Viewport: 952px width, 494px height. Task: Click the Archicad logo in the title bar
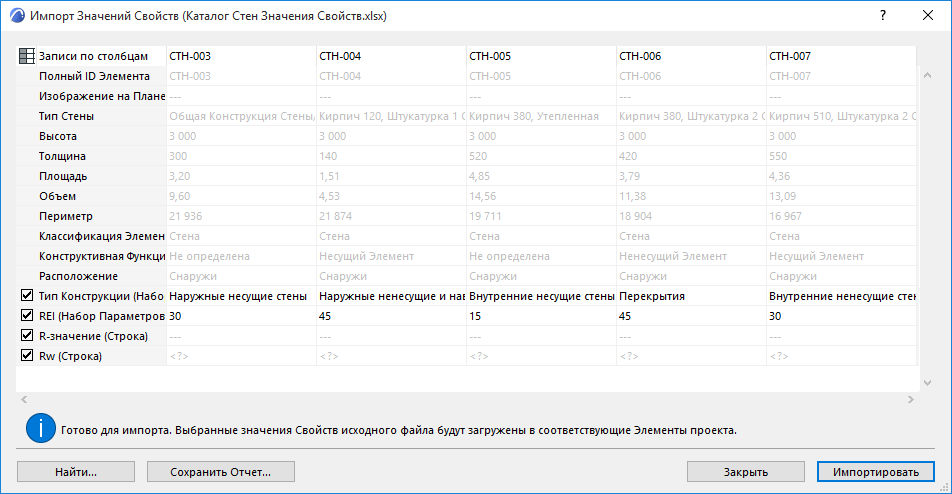(x=16, y=17)
